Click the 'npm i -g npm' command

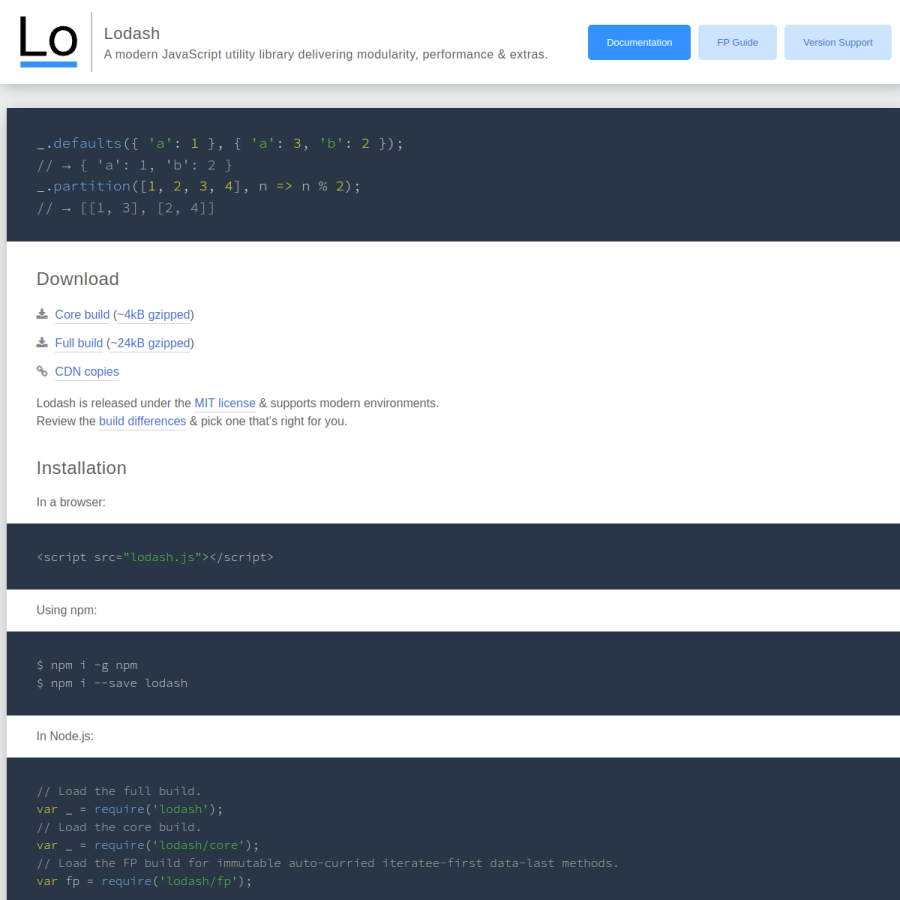click(x=87, y=665)
